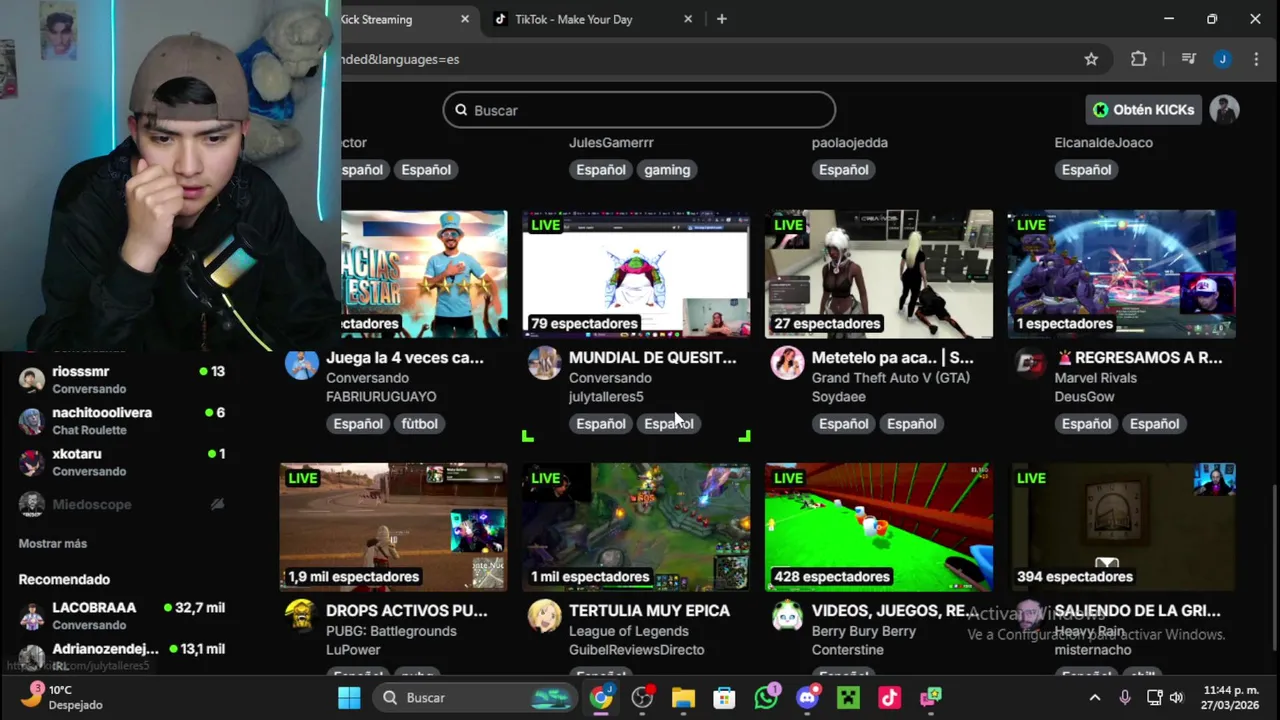The image size is (1280, 720).
Task: Open recommended LACOBRAAA channel
Action: (x=122, y=615)
